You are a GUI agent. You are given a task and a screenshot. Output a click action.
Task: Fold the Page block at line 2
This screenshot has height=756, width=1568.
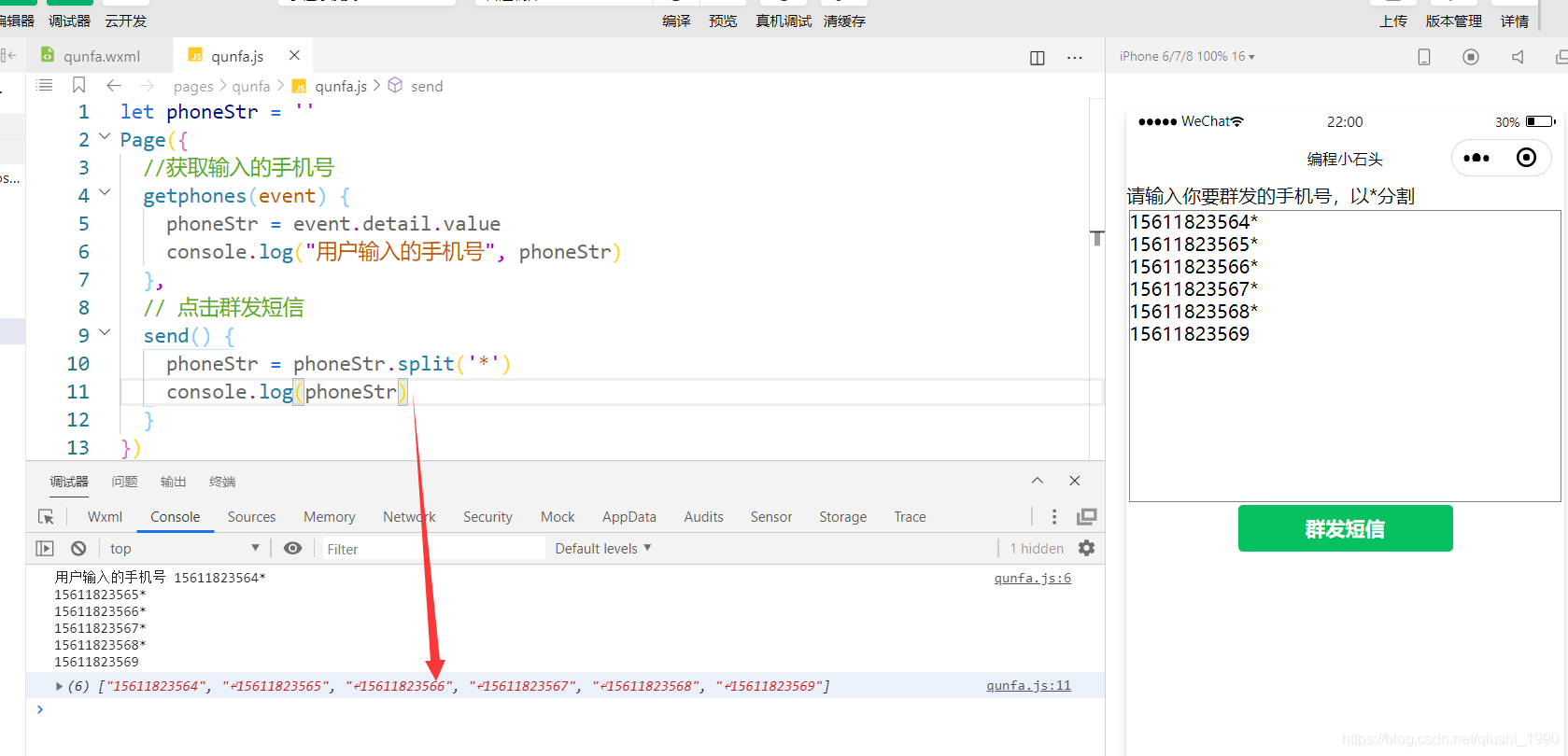[x=105, y=137]
